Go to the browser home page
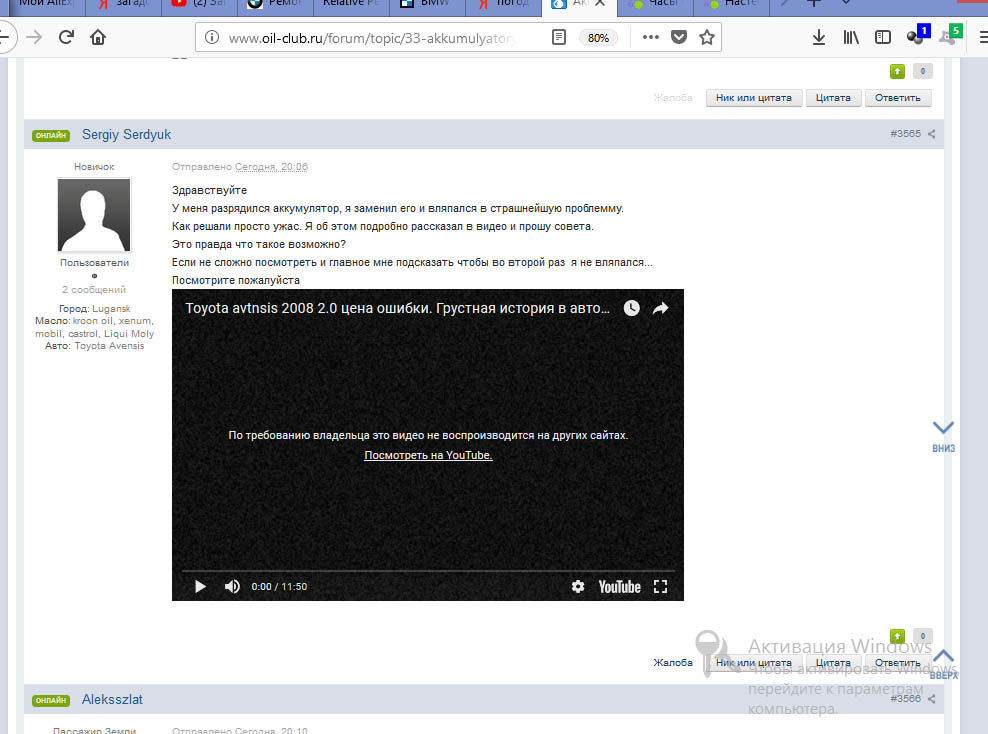 tap(98, 37)
